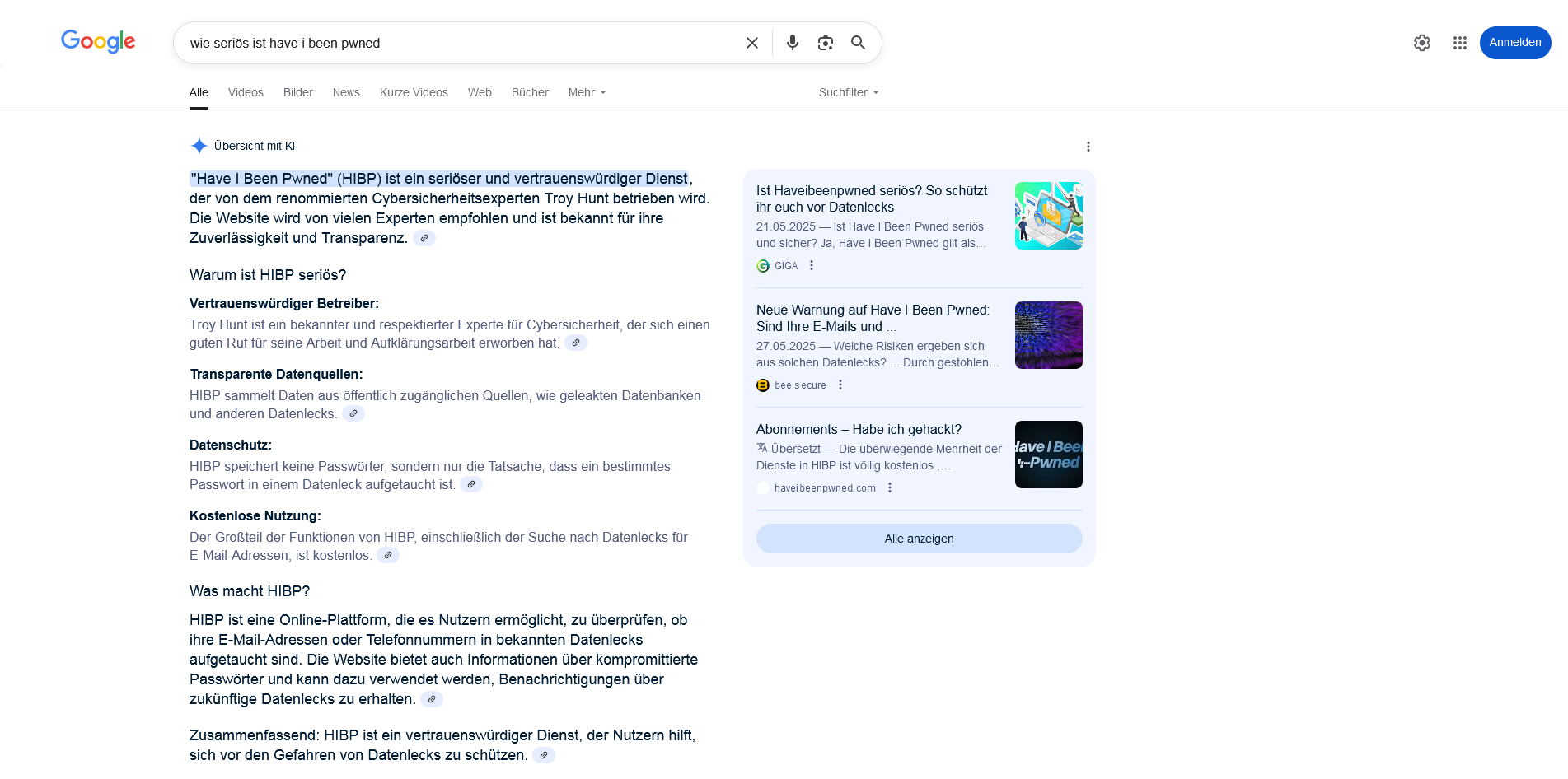Open quick settings with the gear icon

tap(1421, 43)
